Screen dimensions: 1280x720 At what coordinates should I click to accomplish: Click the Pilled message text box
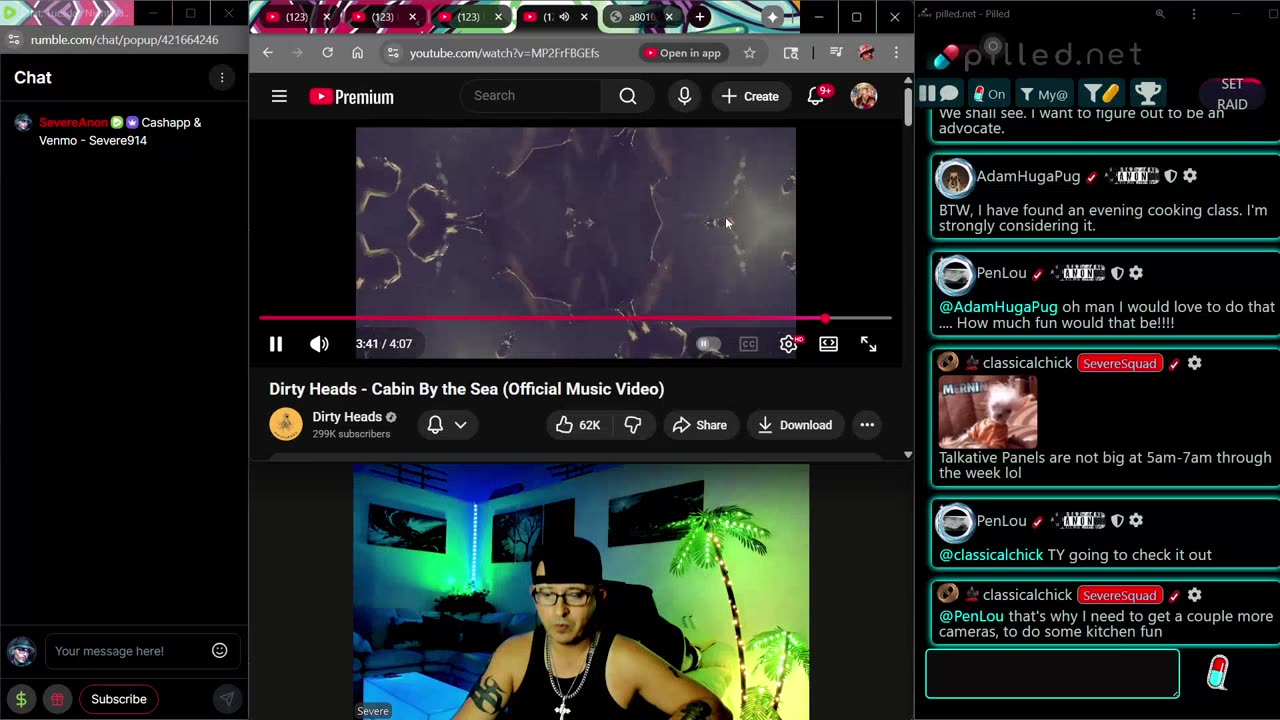click(1052, 674)
